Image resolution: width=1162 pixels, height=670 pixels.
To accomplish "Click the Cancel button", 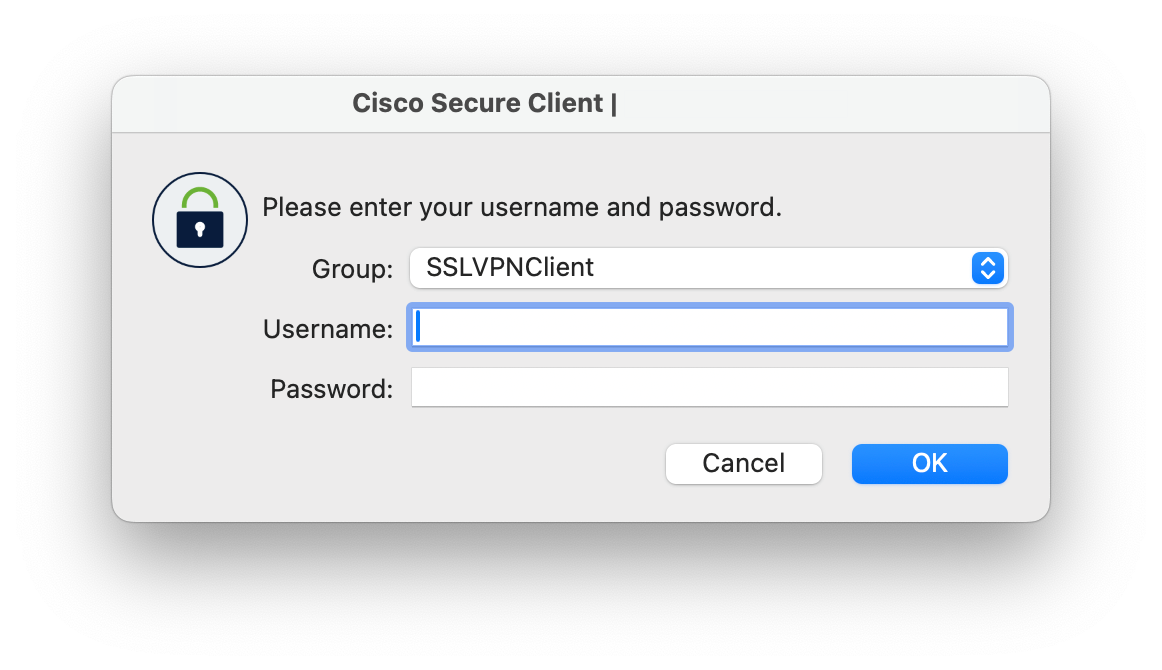I will pyautogui.click(x=744, y=464).
